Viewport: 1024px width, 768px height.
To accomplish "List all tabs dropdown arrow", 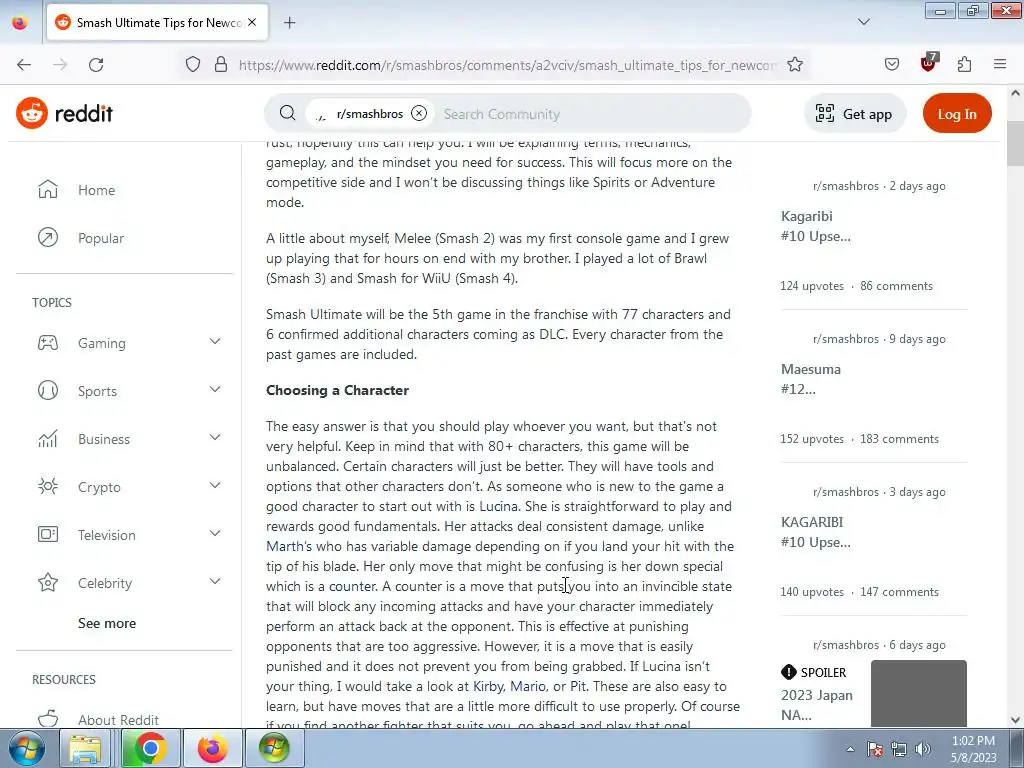I will [864, 22].
